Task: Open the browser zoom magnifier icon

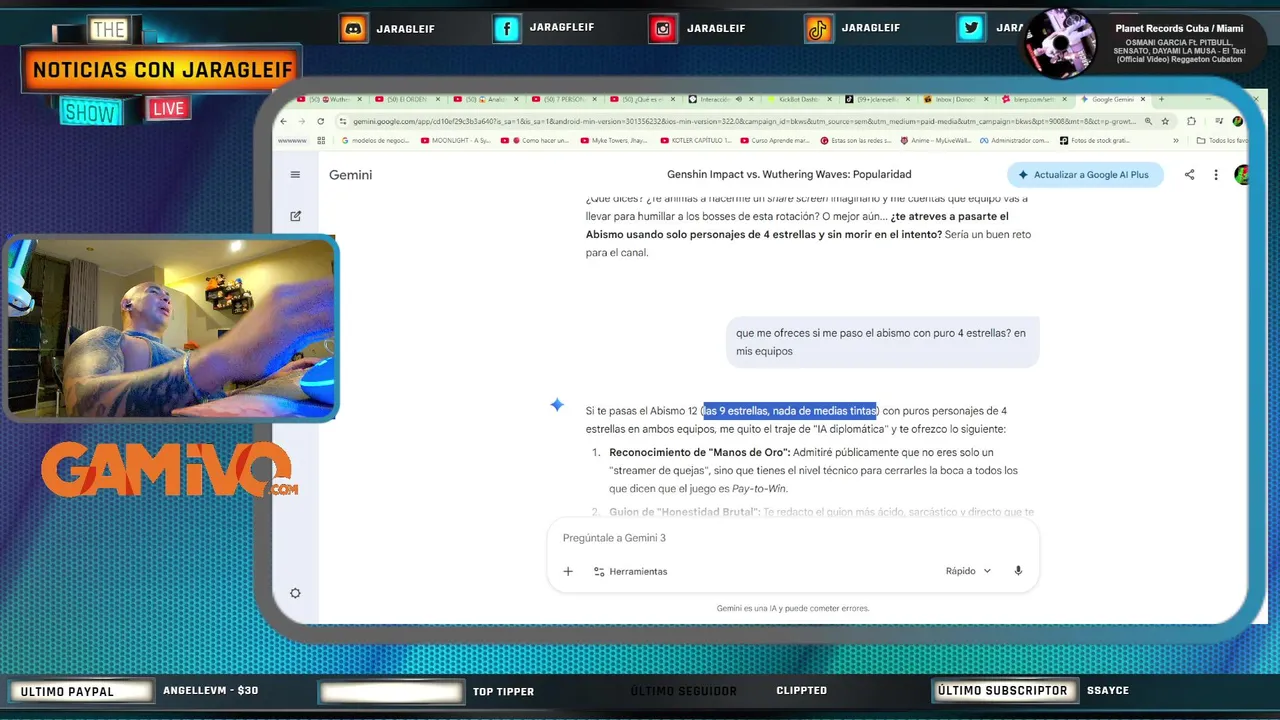Action: 1148,121
